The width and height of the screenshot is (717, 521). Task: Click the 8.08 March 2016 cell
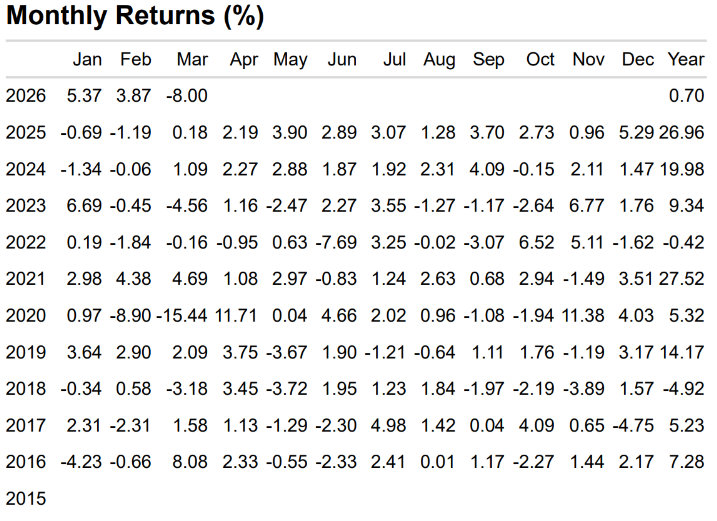[191, 461]
